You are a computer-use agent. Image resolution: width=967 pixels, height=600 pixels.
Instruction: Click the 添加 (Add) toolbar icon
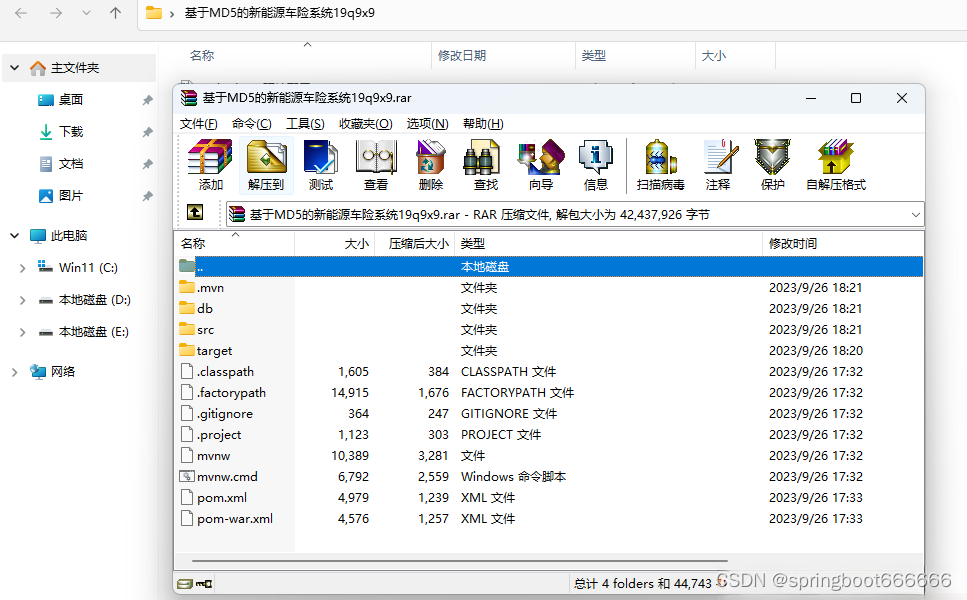coord(210,164)
